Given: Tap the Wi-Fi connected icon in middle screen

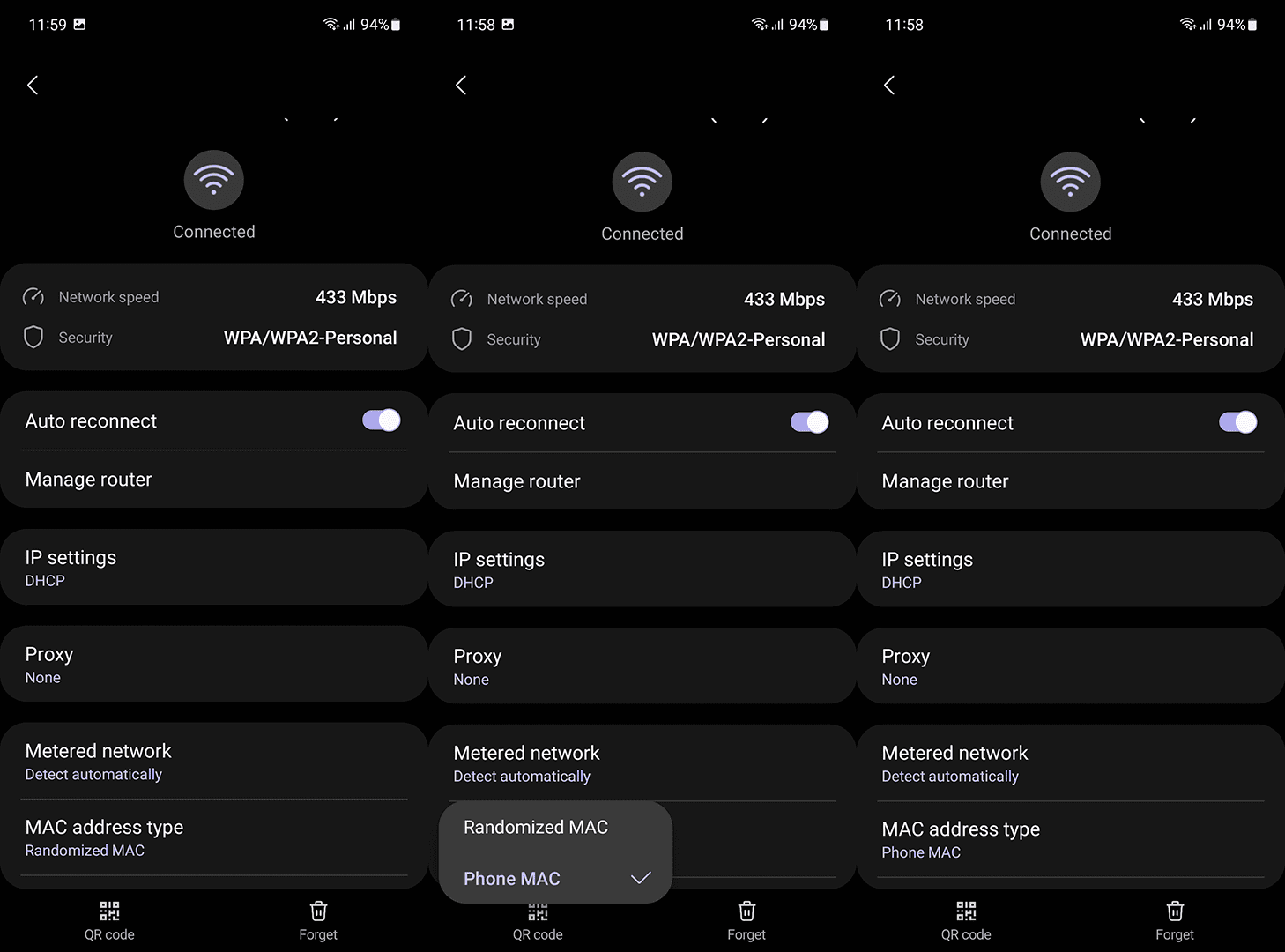Looking at the screenshot, I should [642, 182].
